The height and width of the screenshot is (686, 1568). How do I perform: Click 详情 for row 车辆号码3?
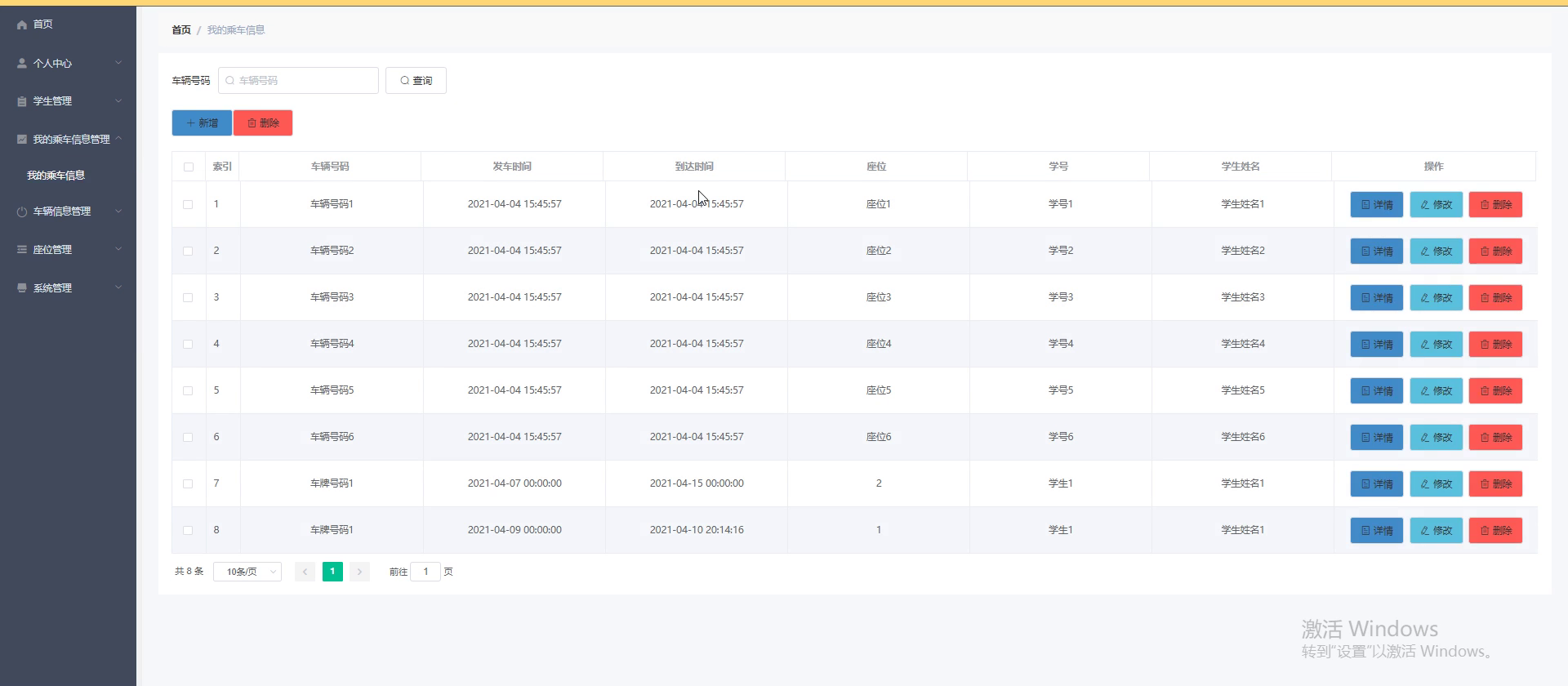point(1377,298)
